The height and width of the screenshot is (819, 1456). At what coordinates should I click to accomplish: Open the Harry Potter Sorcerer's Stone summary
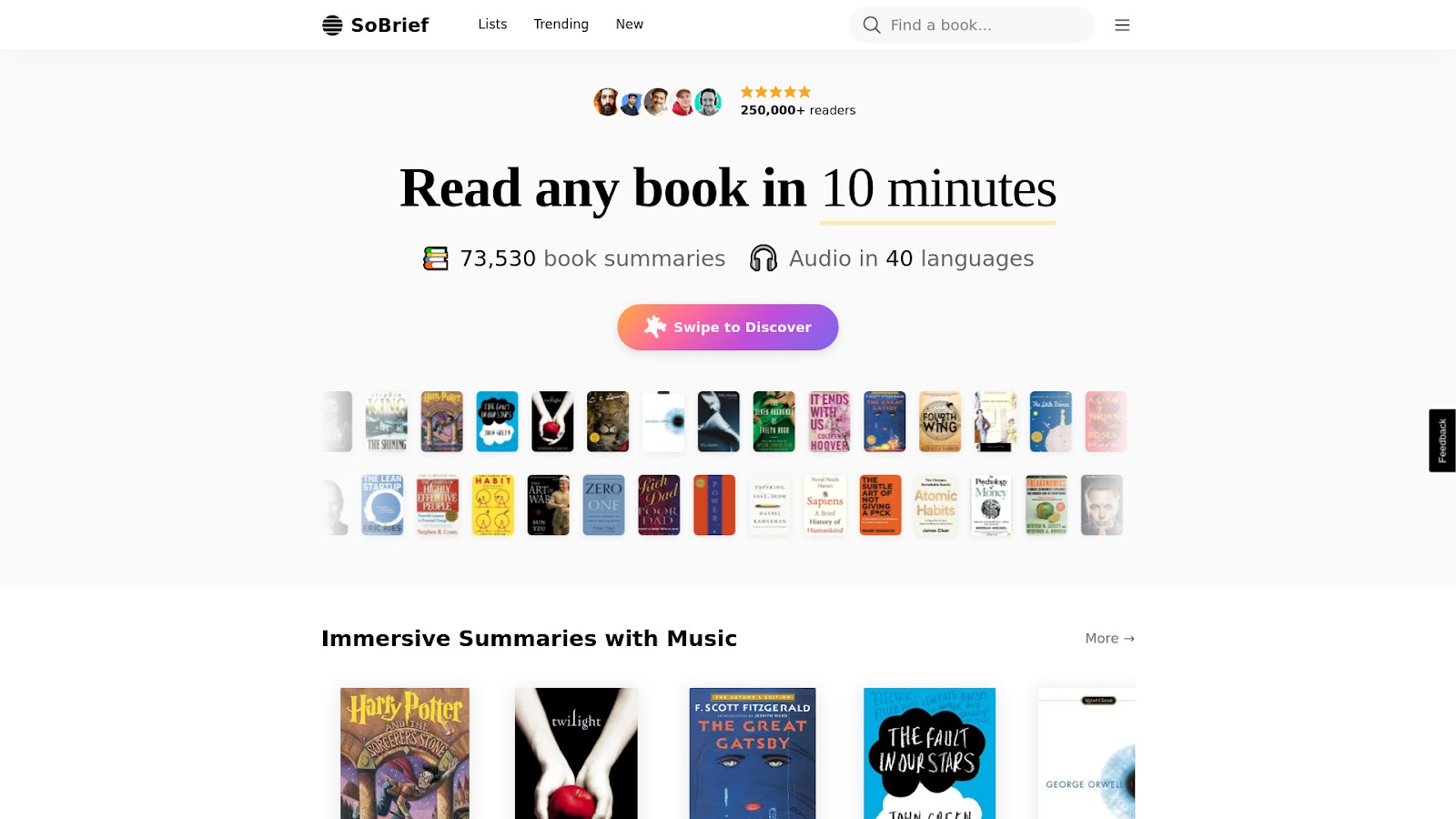(405, 753)
